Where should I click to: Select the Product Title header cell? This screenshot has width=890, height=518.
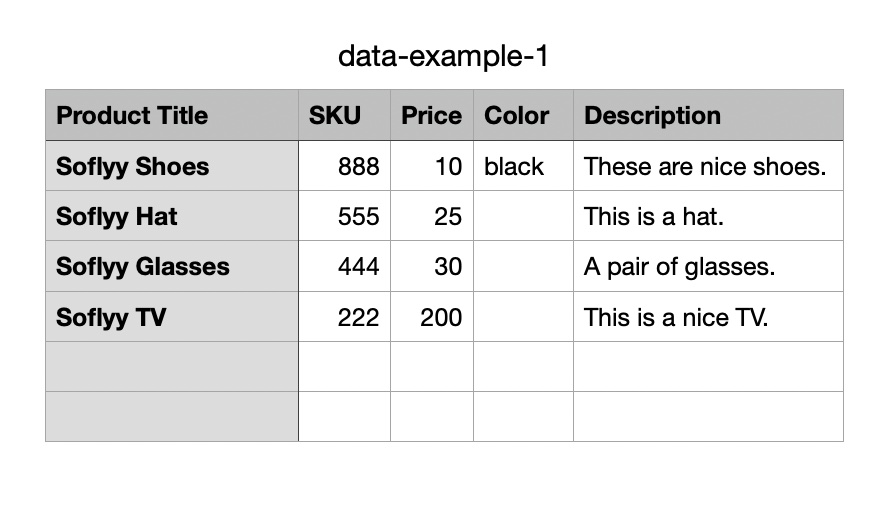(x=171, y=115)
